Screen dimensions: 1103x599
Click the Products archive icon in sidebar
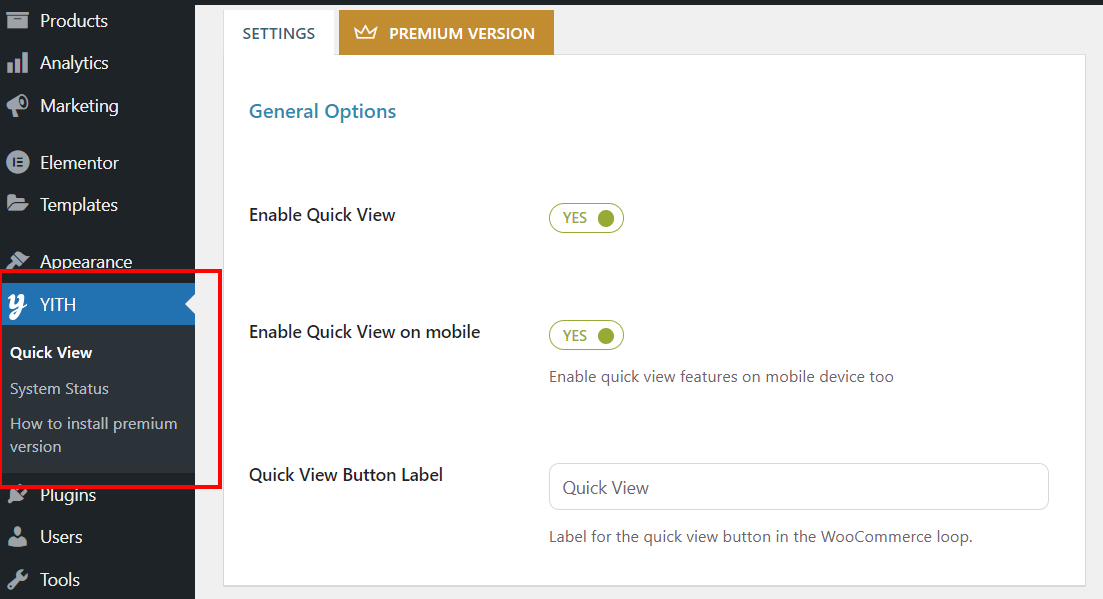tap(18, 20)
